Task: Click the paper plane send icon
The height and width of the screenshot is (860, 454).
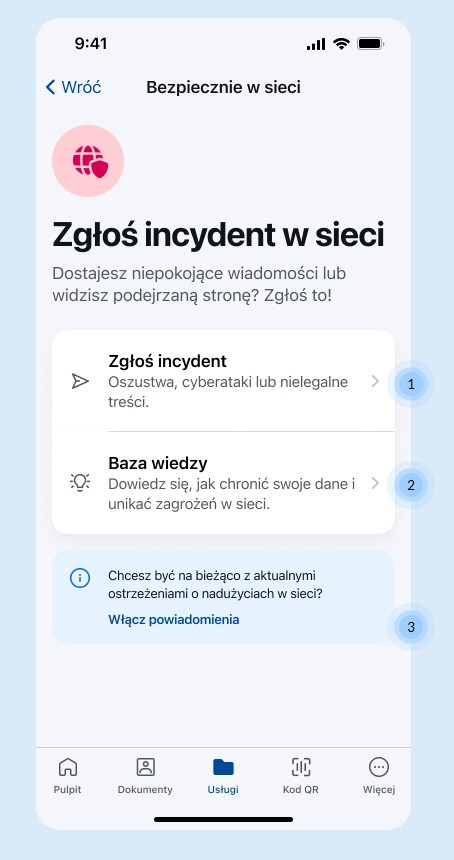Action: [80, 381]
